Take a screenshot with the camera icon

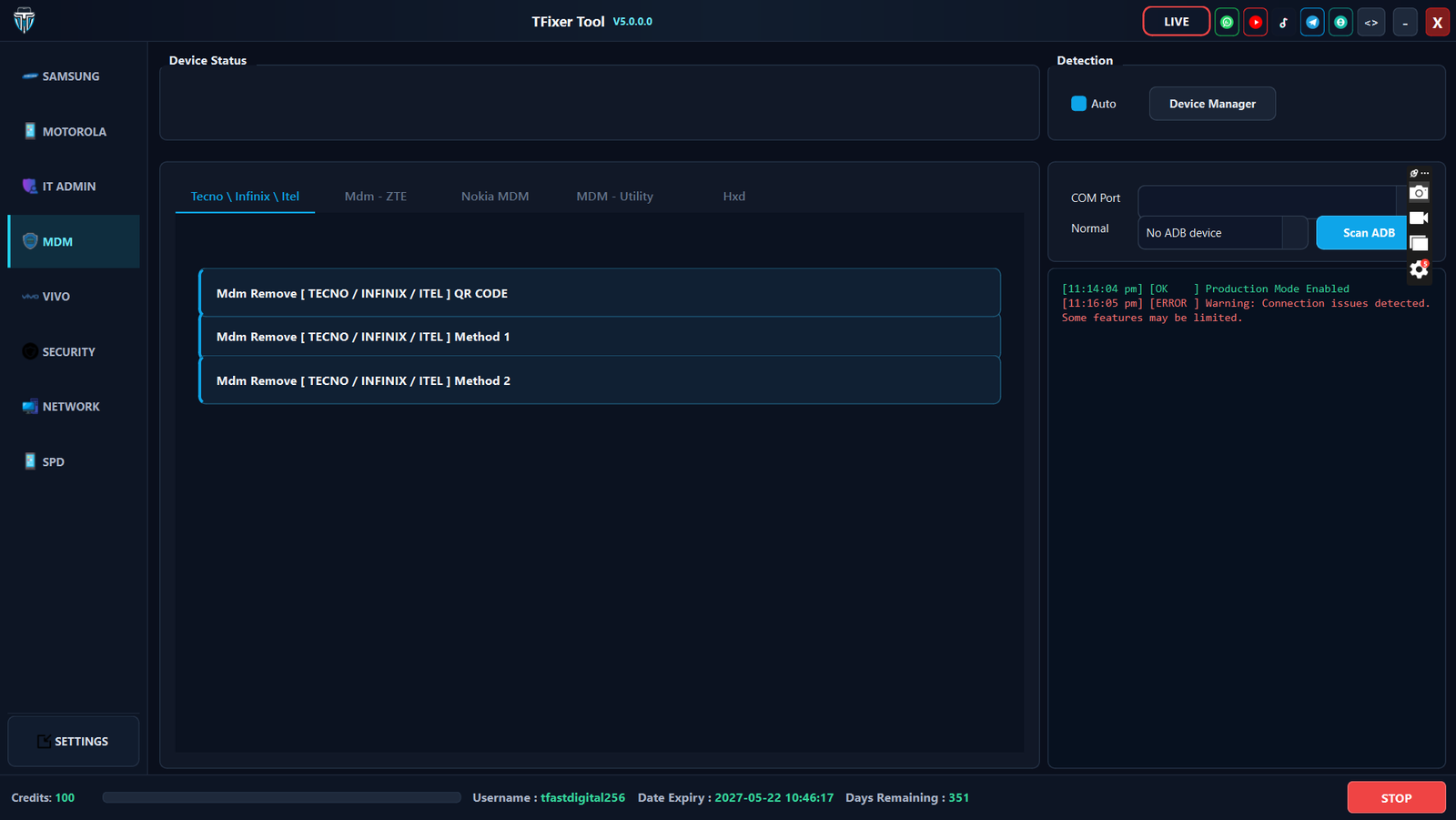[x=1419, y=193]
